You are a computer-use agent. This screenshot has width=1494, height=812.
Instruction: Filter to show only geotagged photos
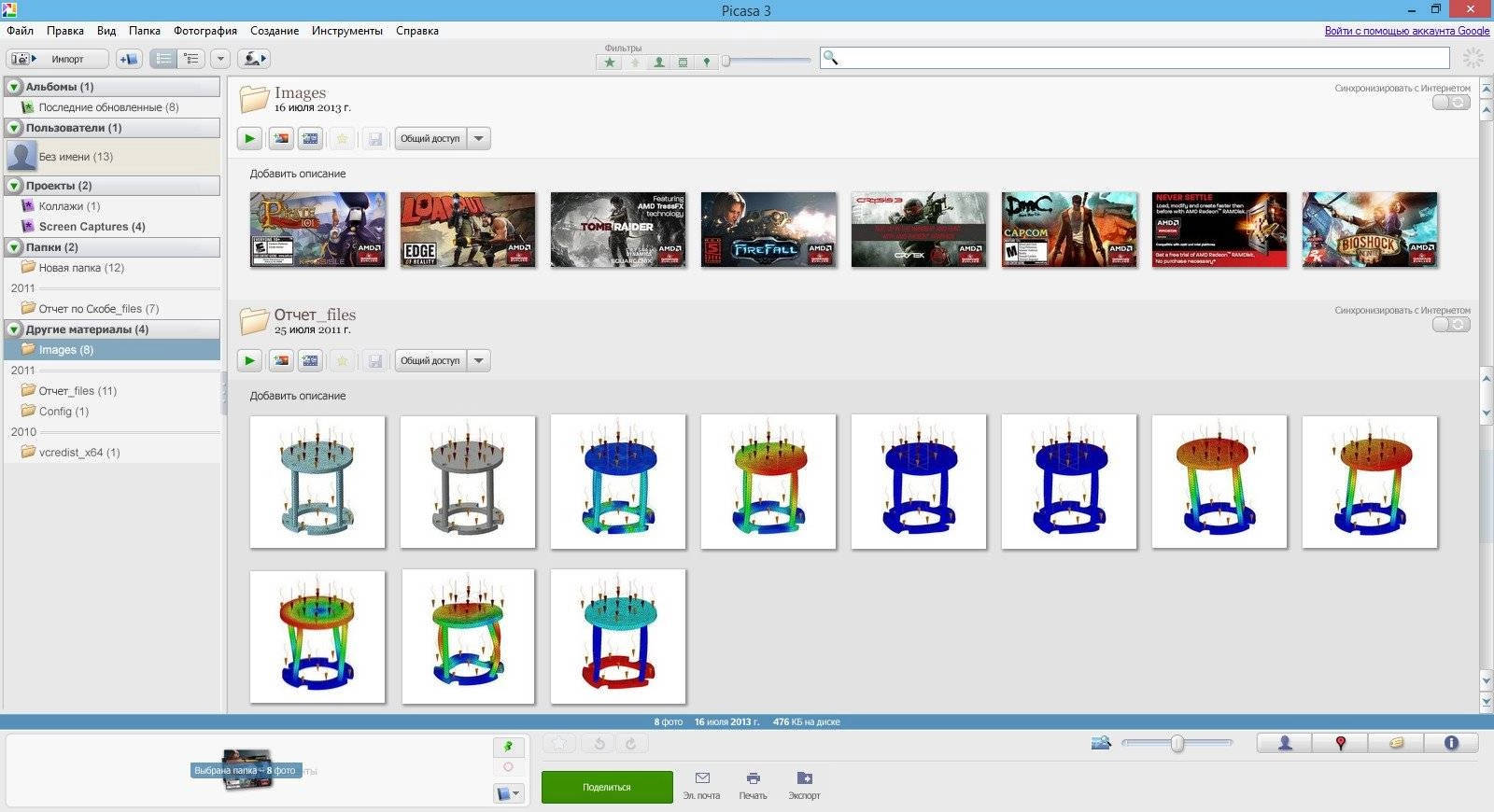tap(707, 63)
